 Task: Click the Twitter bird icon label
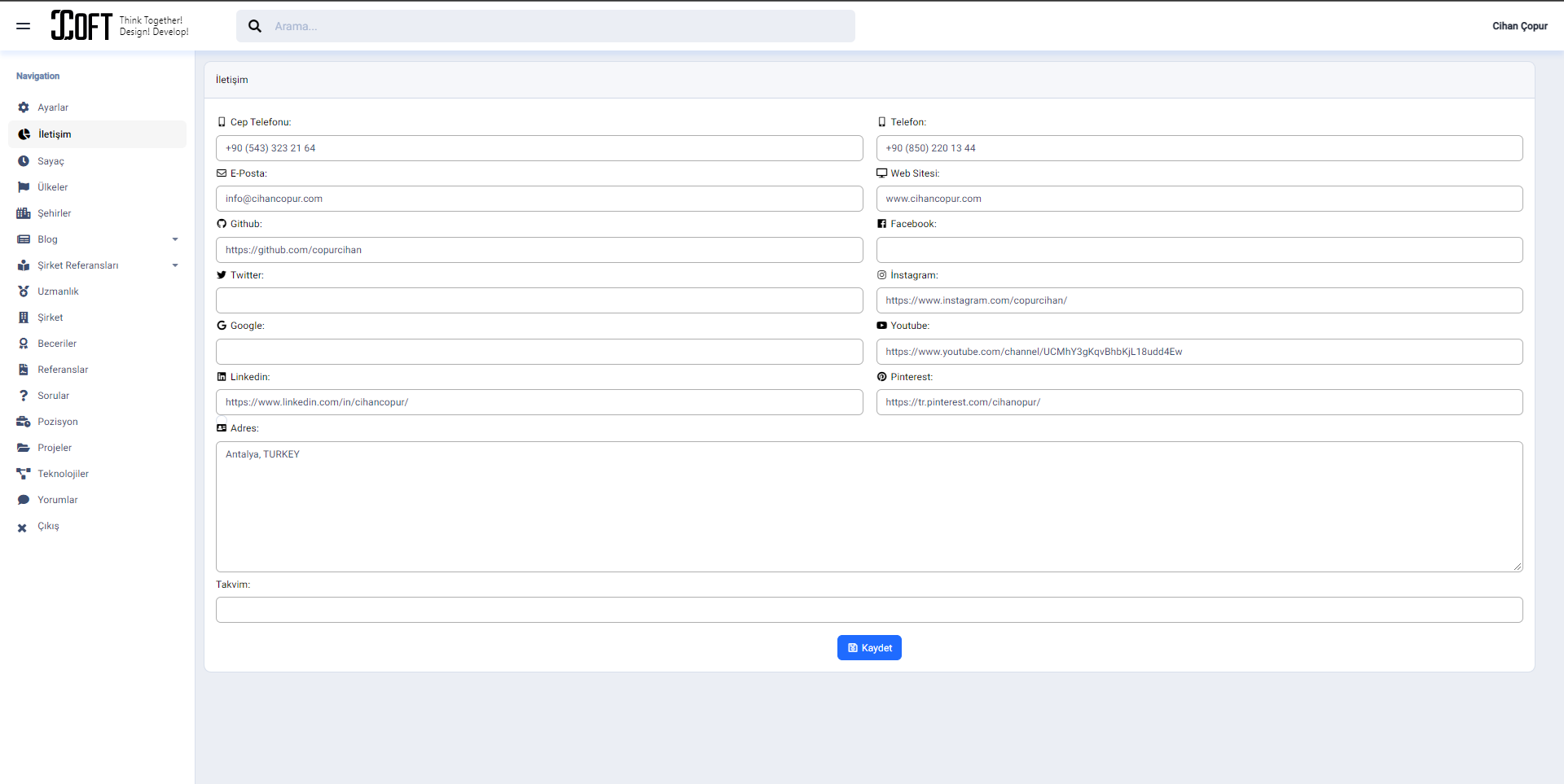coord(221,274)
